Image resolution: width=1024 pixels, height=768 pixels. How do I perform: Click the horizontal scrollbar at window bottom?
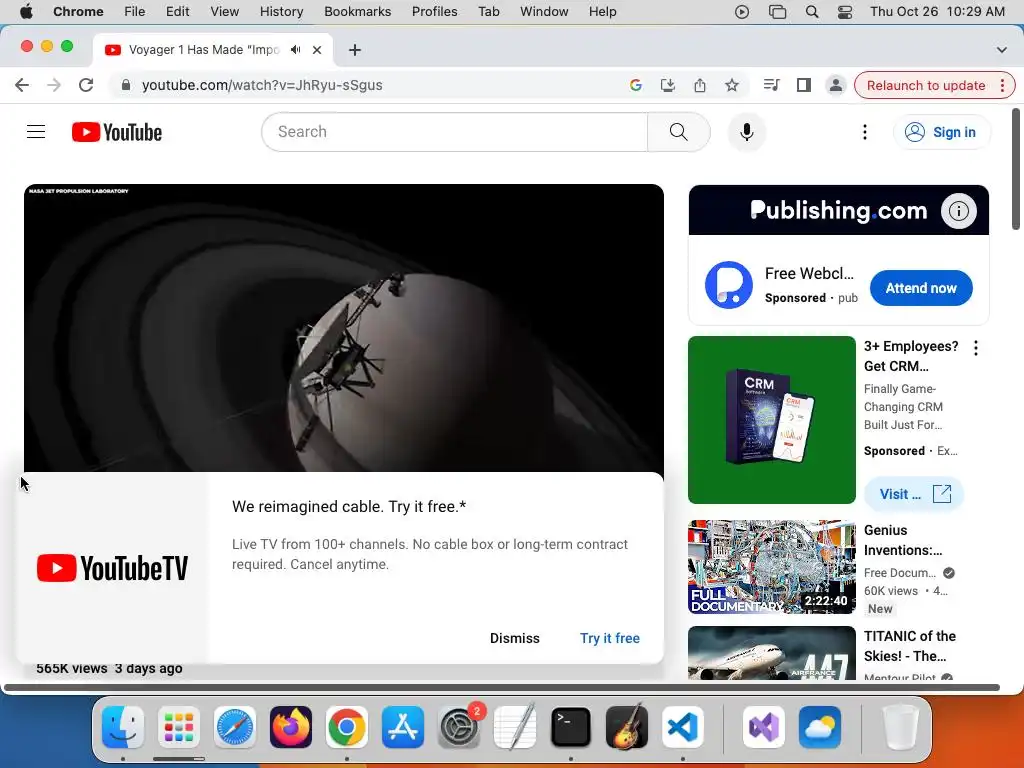pyautogui.click(x=501, y=687)
